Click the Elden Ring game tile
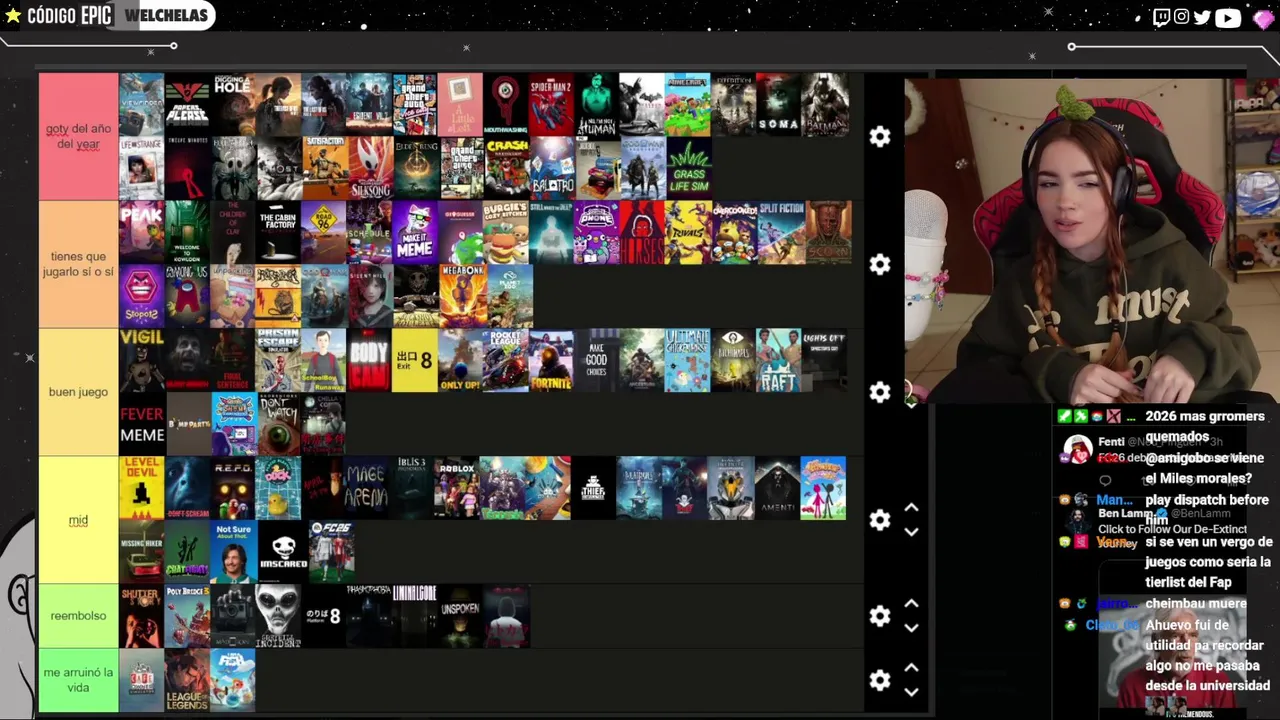This screenshot has width=1280, height=720. click(x=416, y=168)
